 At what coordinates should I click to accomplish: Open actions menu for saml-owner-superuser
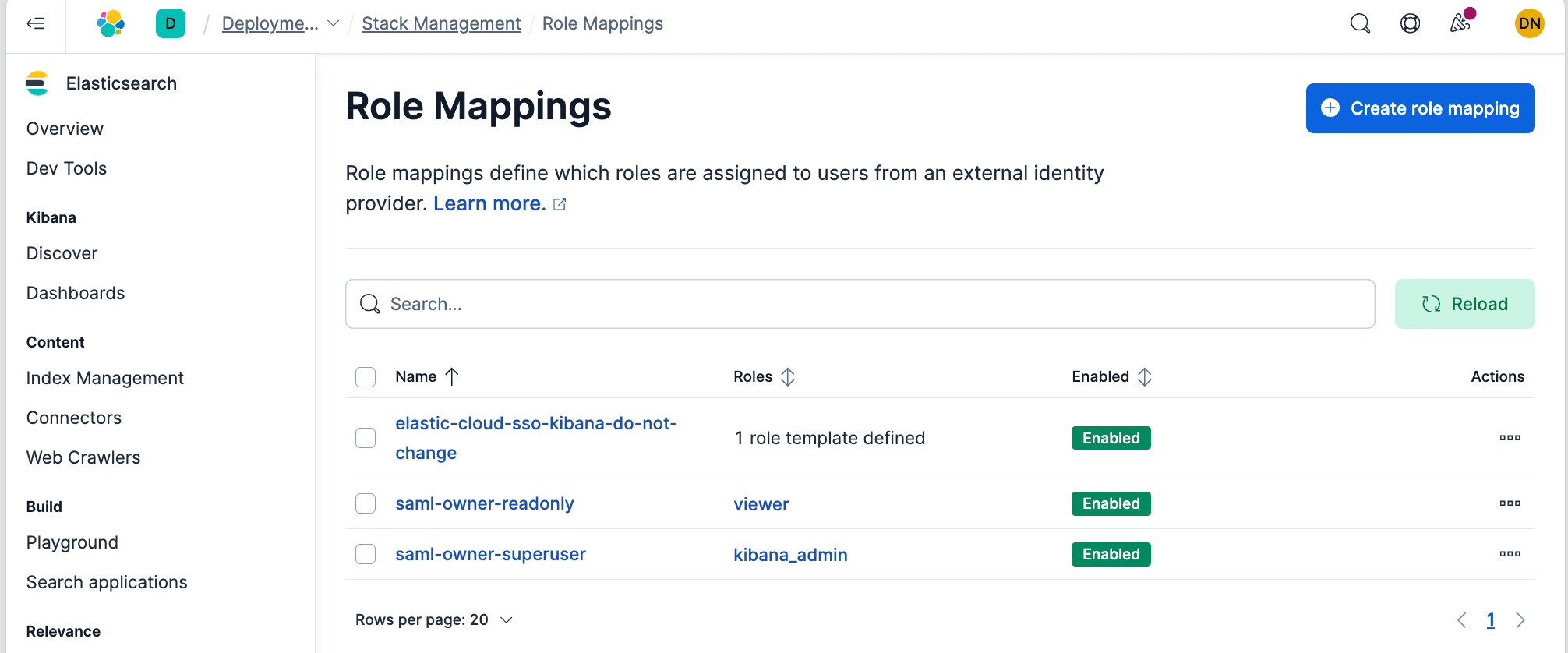click(1510, 554)
